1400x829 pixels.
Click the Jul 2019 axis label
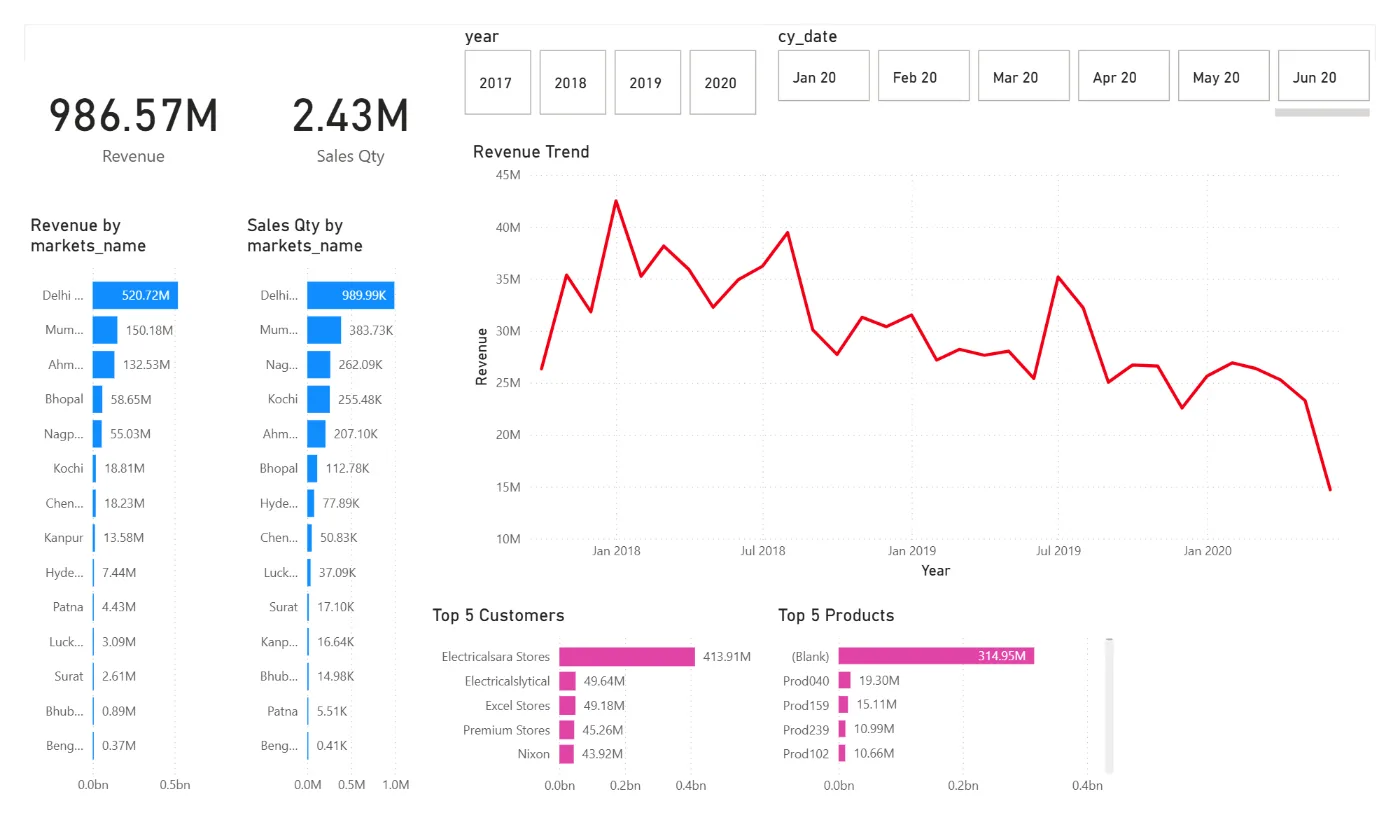pyautogui.click(x=1059, y=551)
